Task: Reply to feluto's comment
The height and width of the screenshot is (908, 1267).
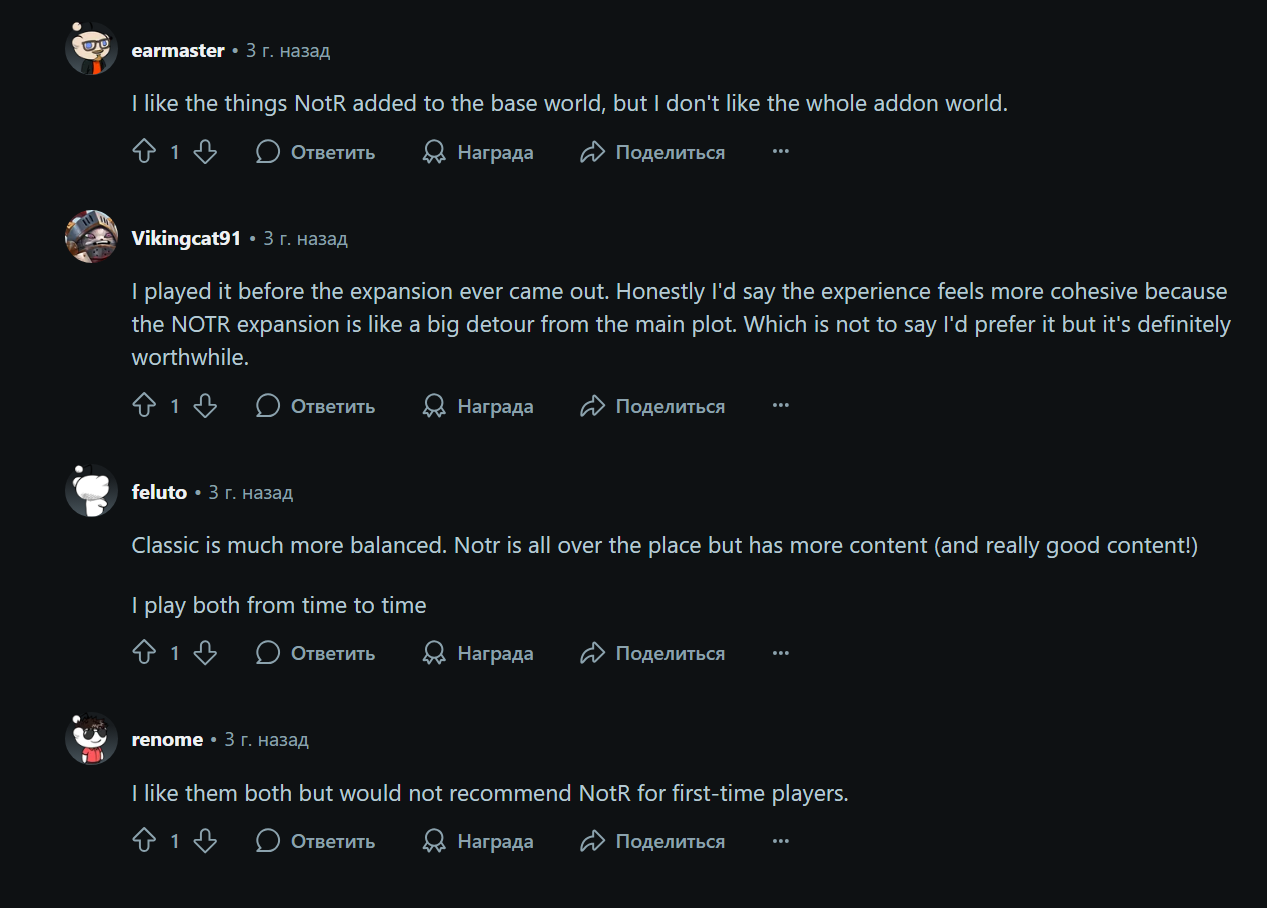Action: point(316,653)
